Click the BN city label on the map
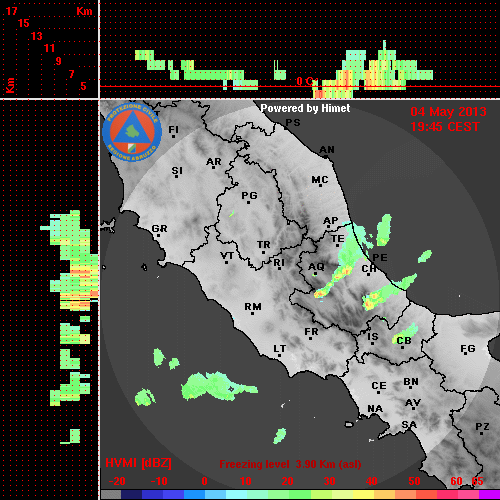 (411, 382)
